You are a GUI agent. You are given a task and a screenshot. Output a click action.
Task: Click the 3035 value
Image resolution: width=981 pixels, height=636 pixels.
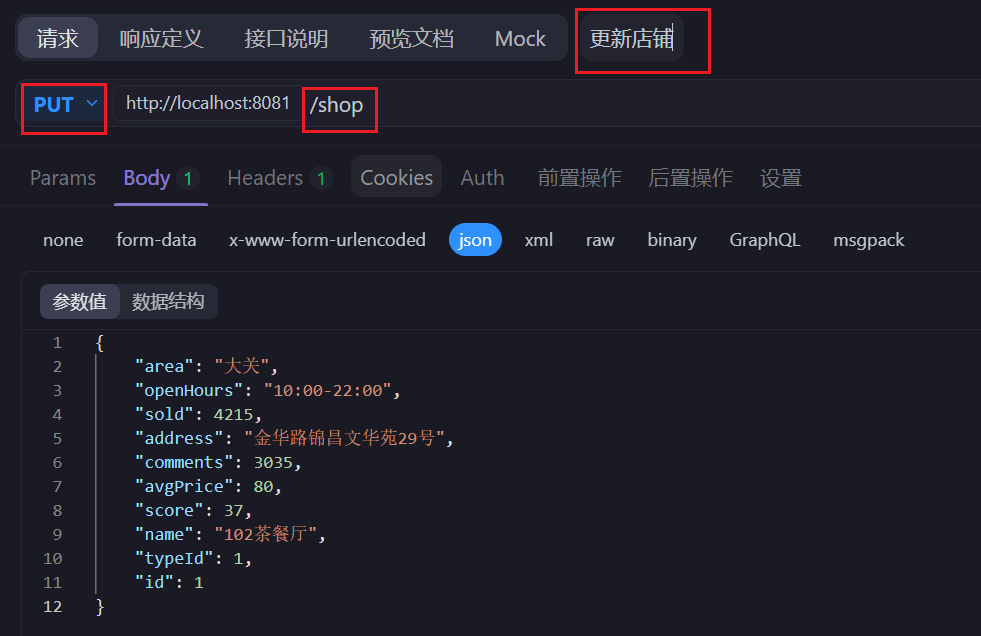point(273,462)
